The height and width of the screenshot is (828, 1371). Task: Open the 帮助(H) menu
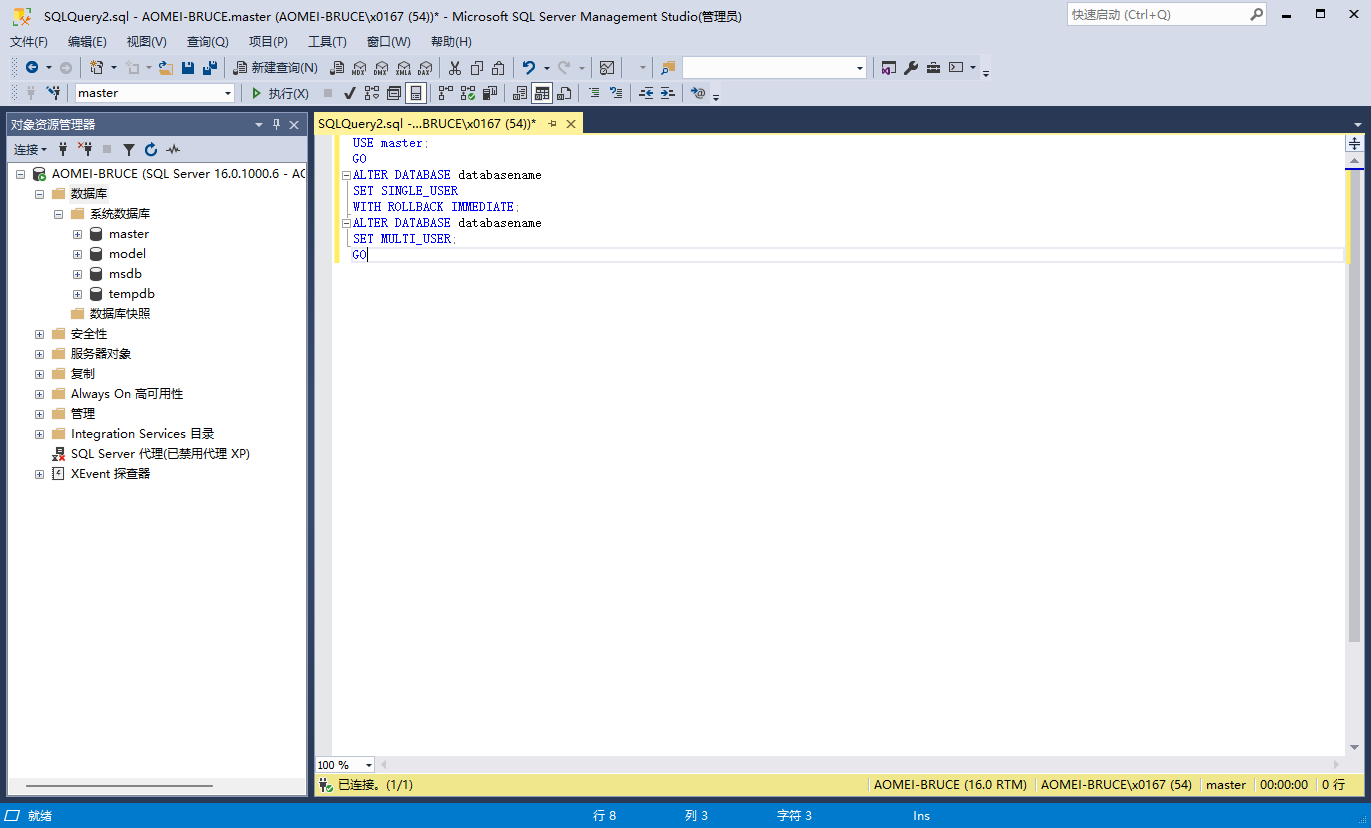(x=451, y=42)
